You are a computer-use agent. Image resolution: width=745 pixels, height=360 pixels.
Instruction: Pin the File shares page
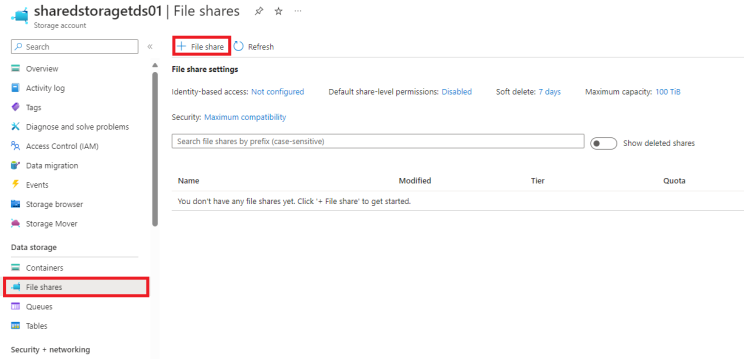coord(258,12)
